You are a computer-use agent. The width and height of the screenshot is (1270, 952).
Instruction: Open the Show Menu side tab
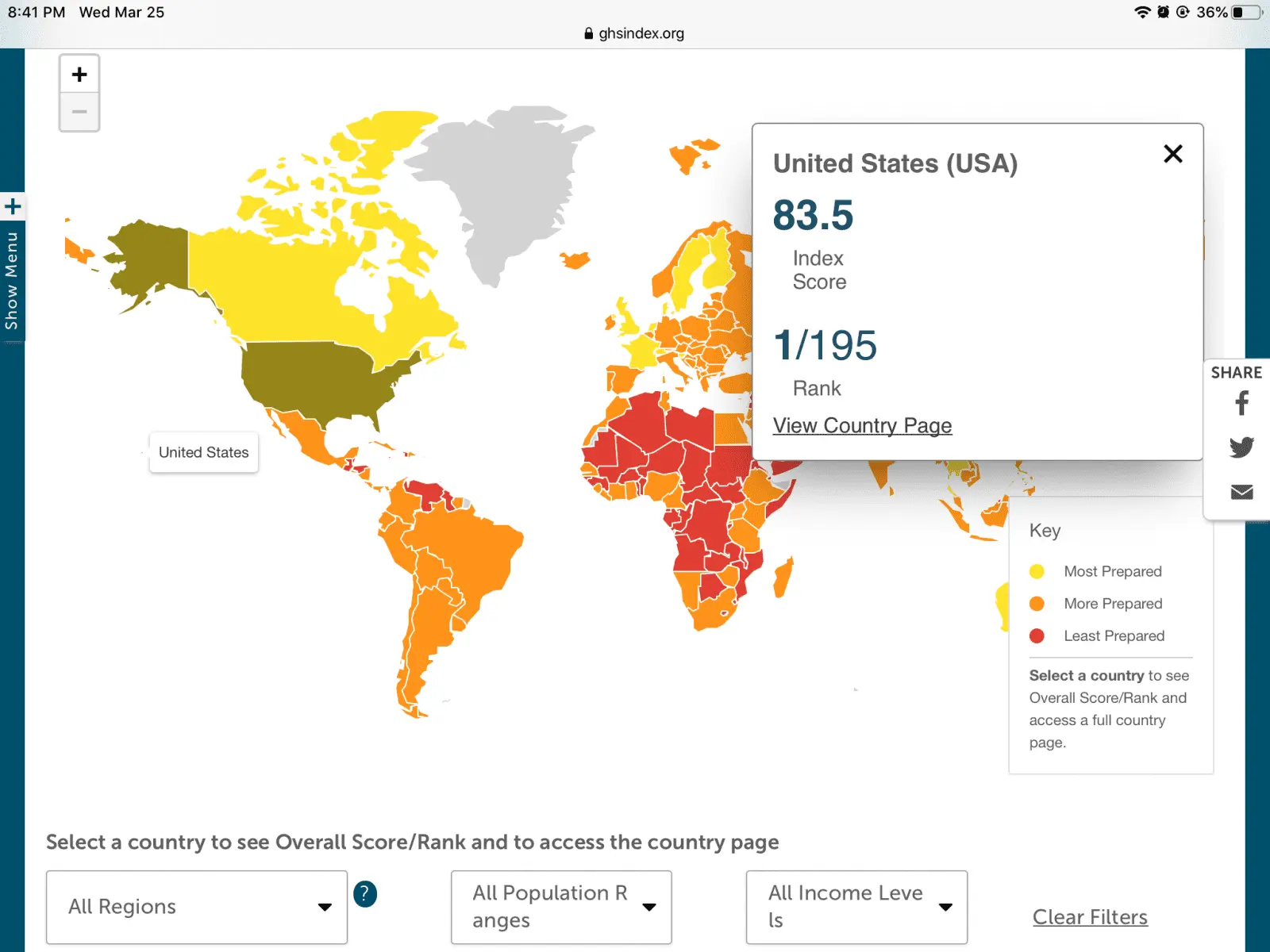[12, 280]
